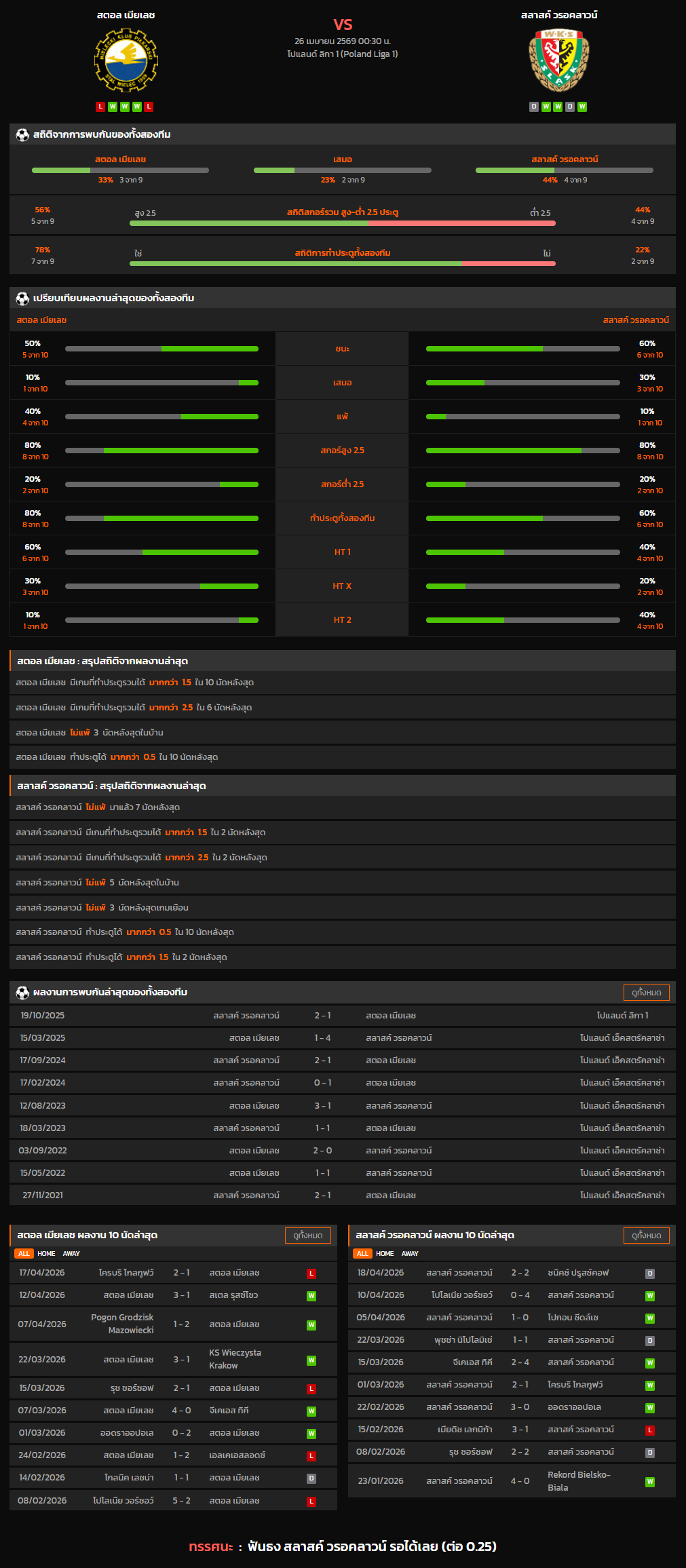Click soccer ball icon beside recent form comparison header

click(x=22, y=298)
